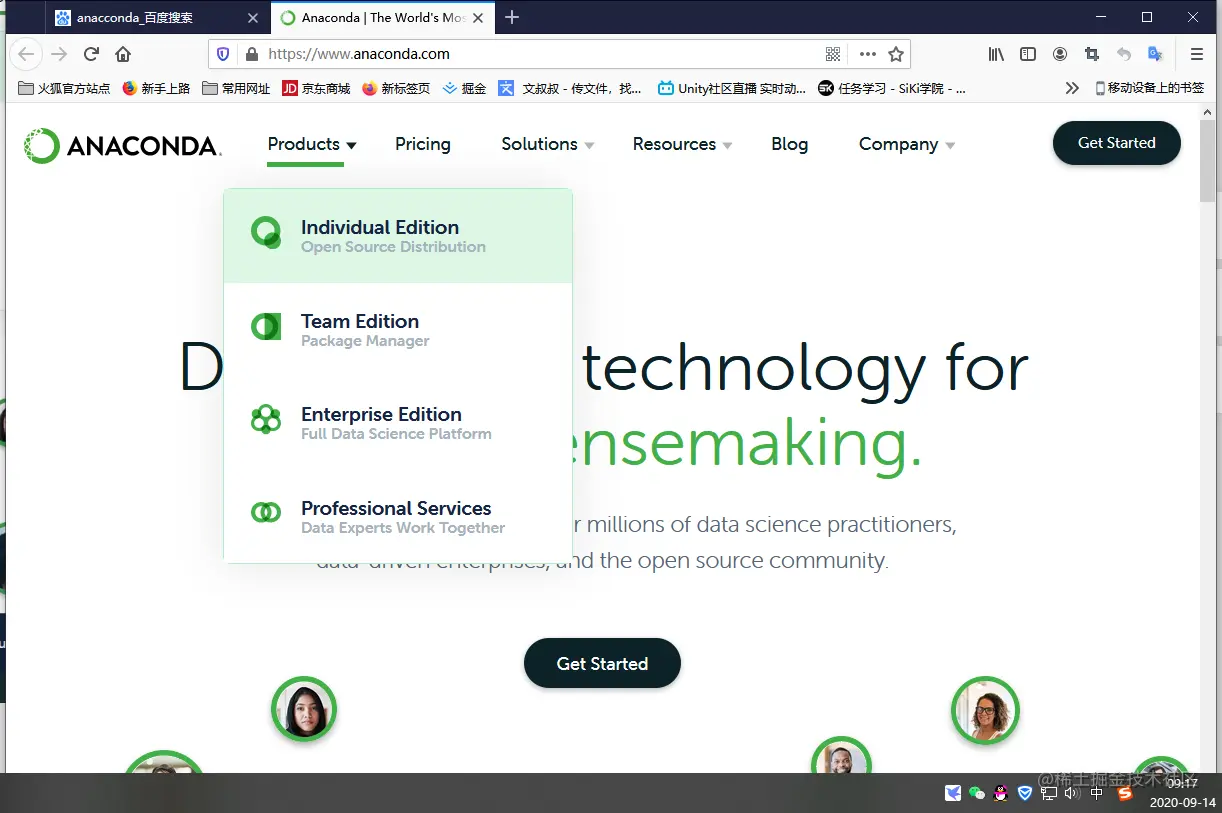Open the blue shield security tray icon

pos(1025,793)
